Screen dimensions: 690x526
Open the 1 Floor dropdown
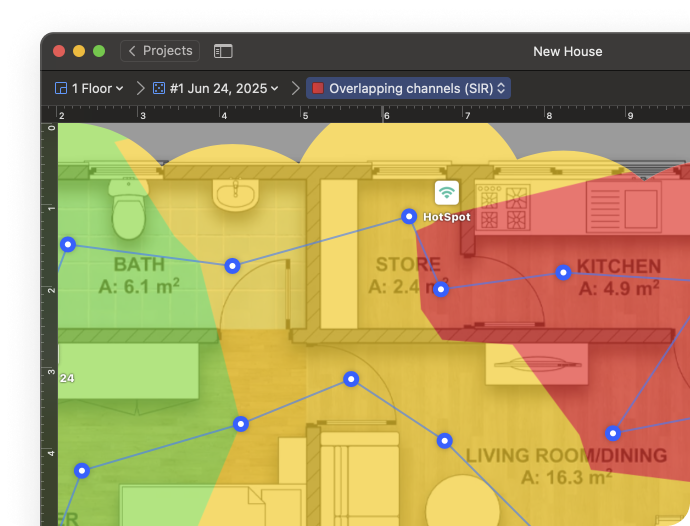click(x=89, y=88)
